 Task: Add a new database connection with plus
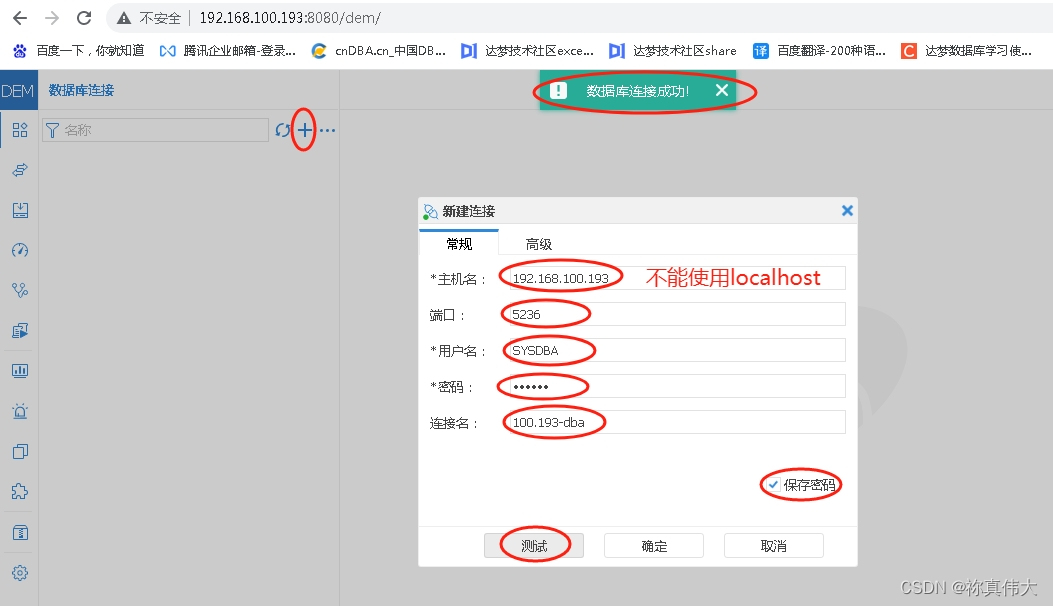pyautogui.click(x=304, y=130)
